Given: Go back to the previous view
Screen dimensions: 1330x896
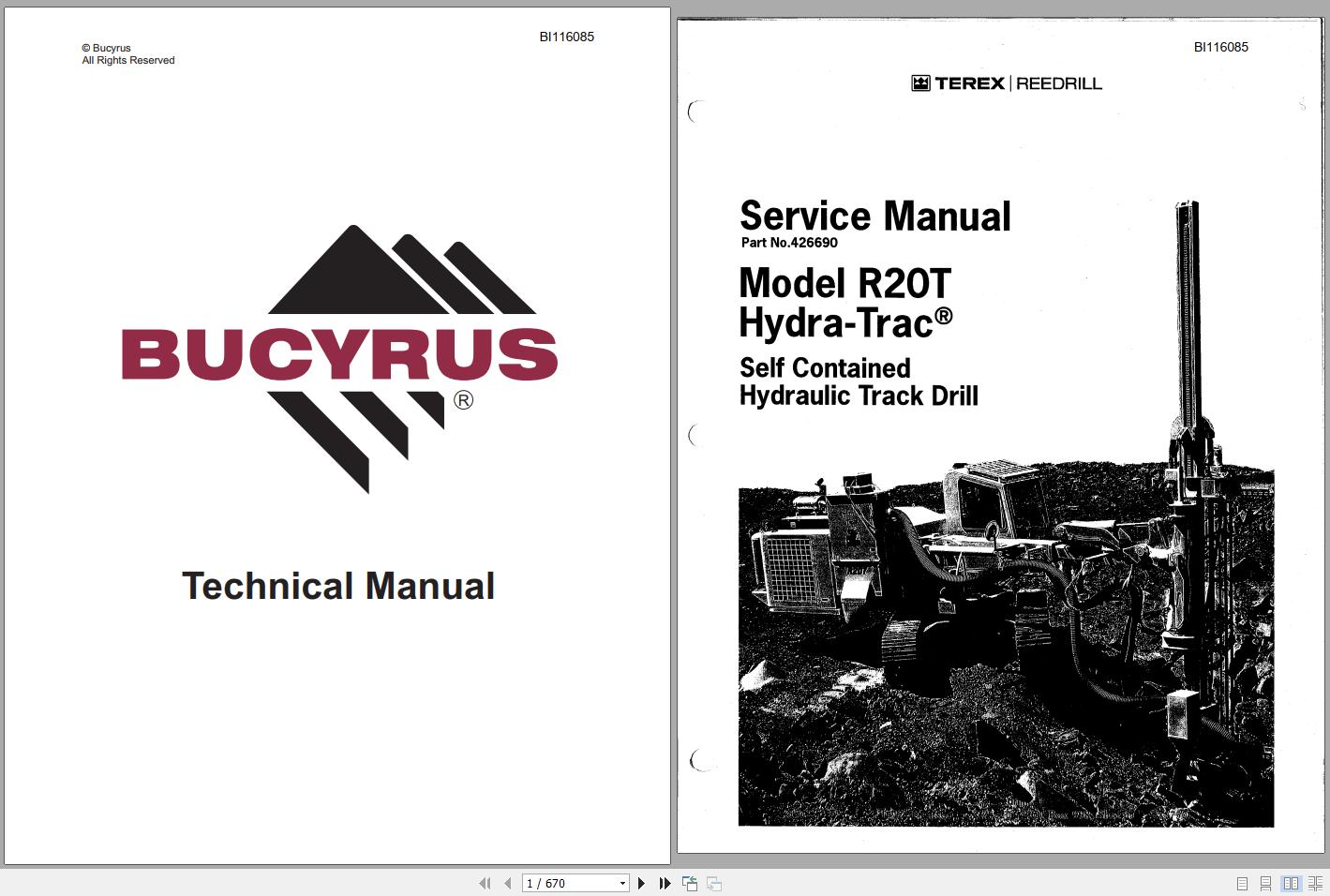Looking at the screenshot, I should tap(690, 883).
